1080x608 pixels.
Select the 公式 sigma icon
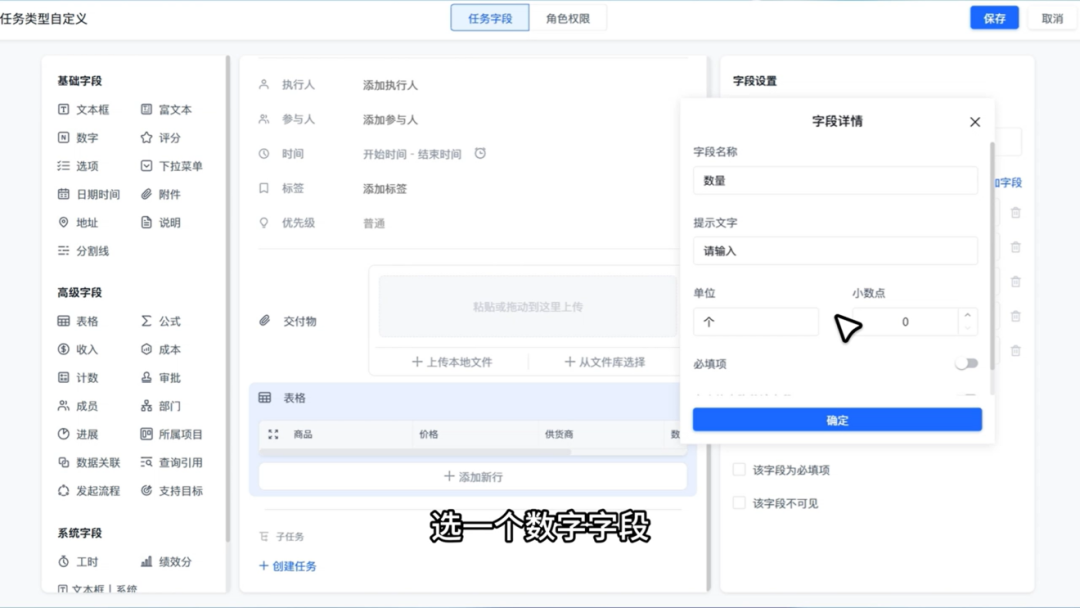click(x=146, y=321)
